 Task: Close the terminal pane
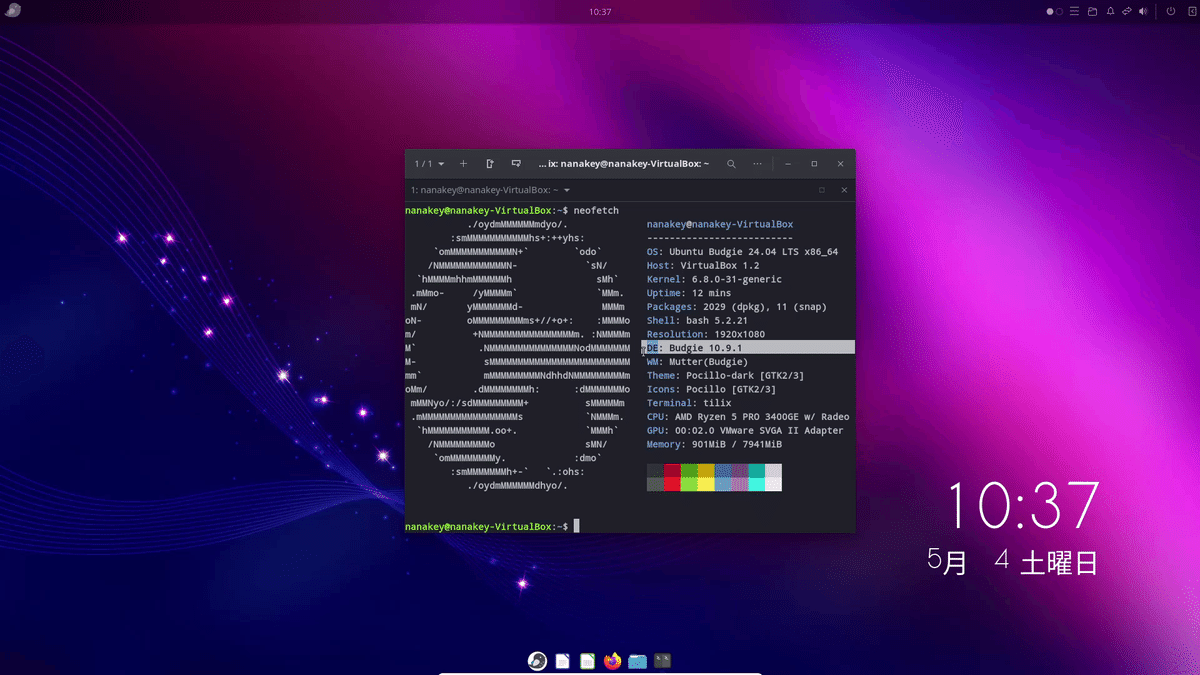point(844,190)
